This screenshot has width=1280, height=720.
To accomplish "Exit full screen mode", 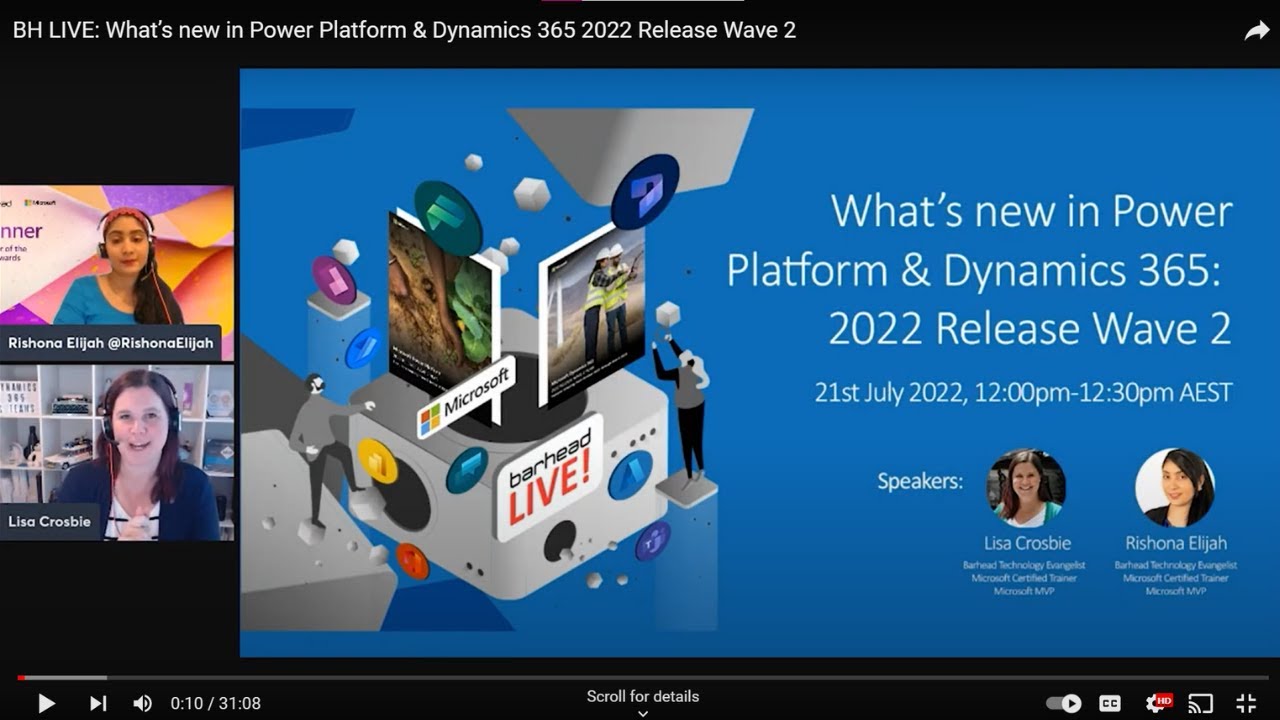I will point(1246,703).
